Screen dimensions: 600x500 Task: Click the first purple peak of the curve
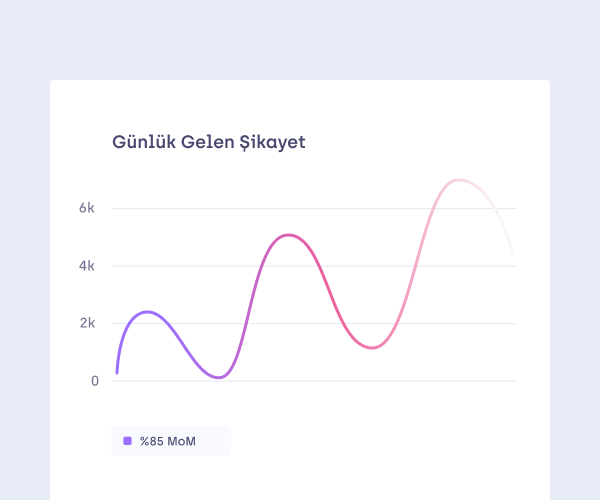pos(148,312)
